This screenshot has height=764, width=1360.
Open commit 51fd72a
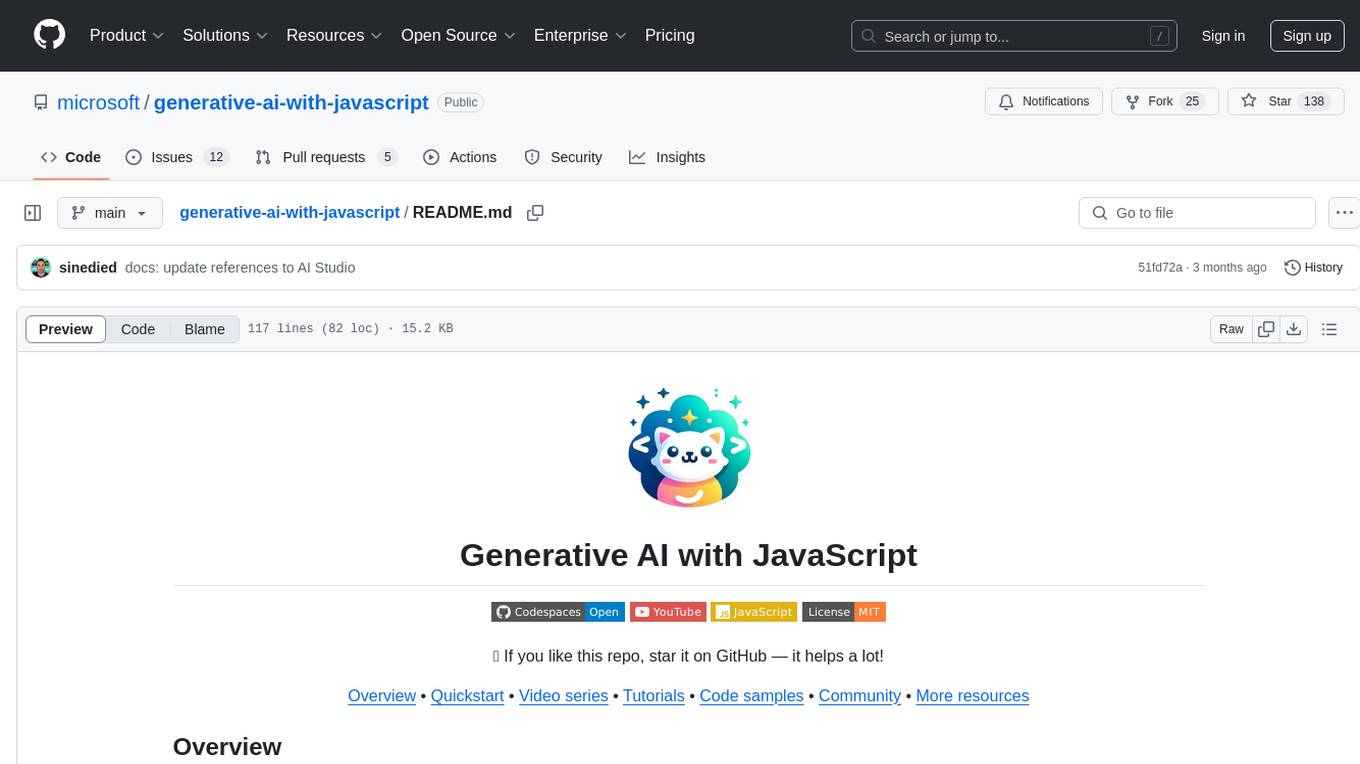pyautogui.click(x=1160, y=268)
